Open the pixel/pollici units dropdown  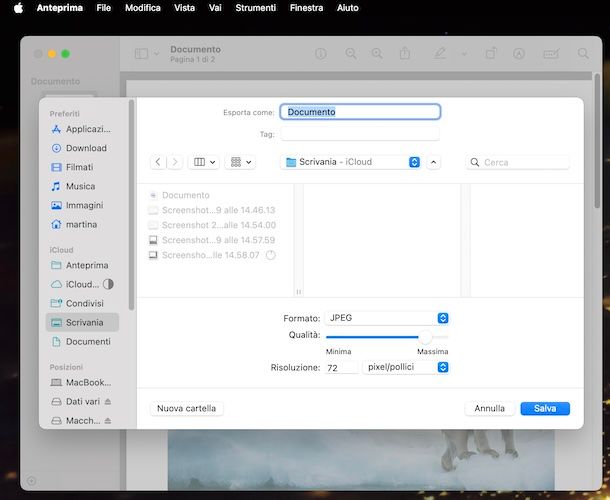405,367
